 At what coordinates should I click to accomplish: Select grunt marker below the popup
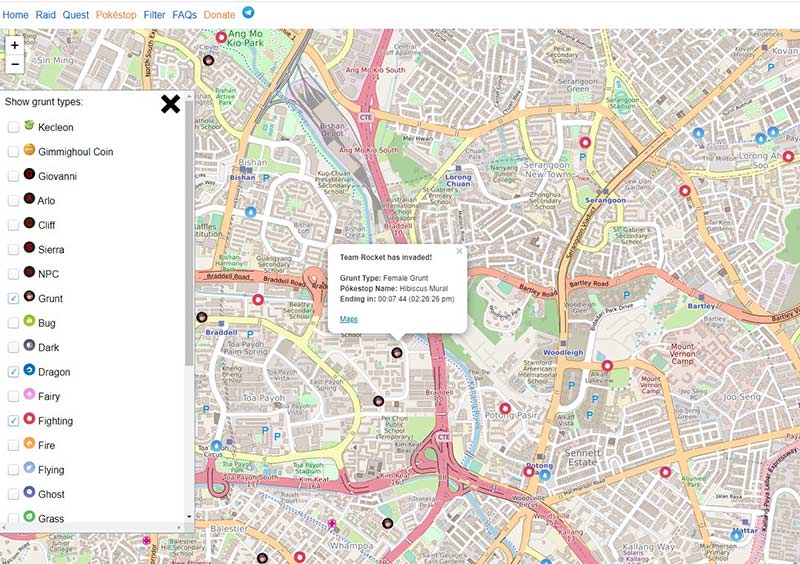396,352
